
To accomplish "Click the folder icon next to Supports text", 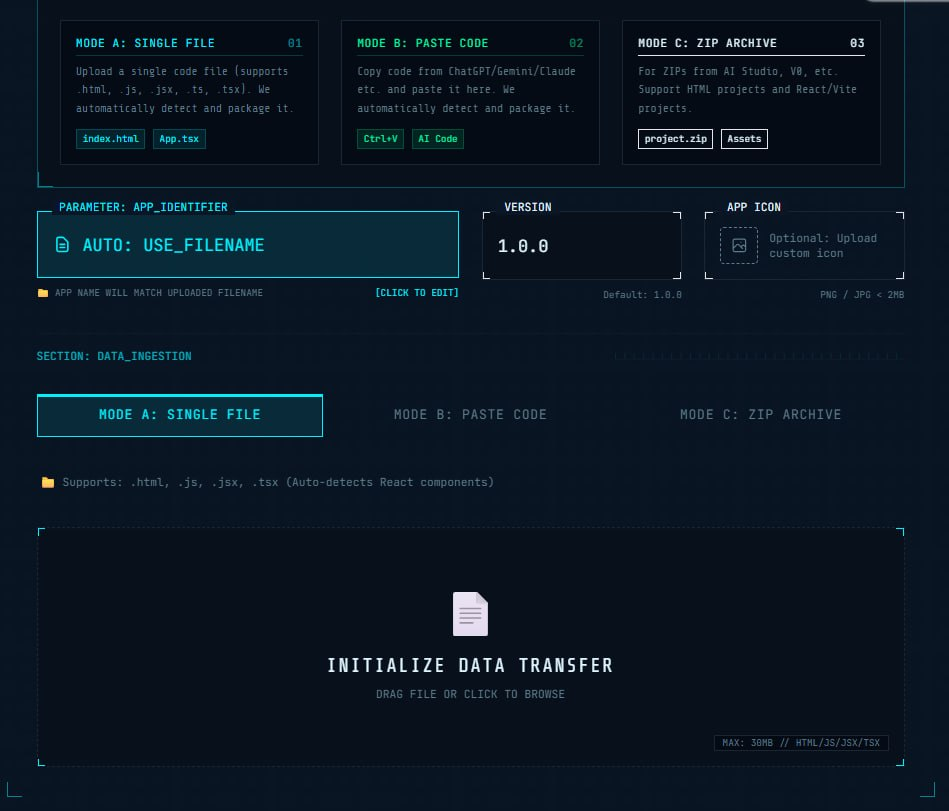I will (x=48, y=482).
